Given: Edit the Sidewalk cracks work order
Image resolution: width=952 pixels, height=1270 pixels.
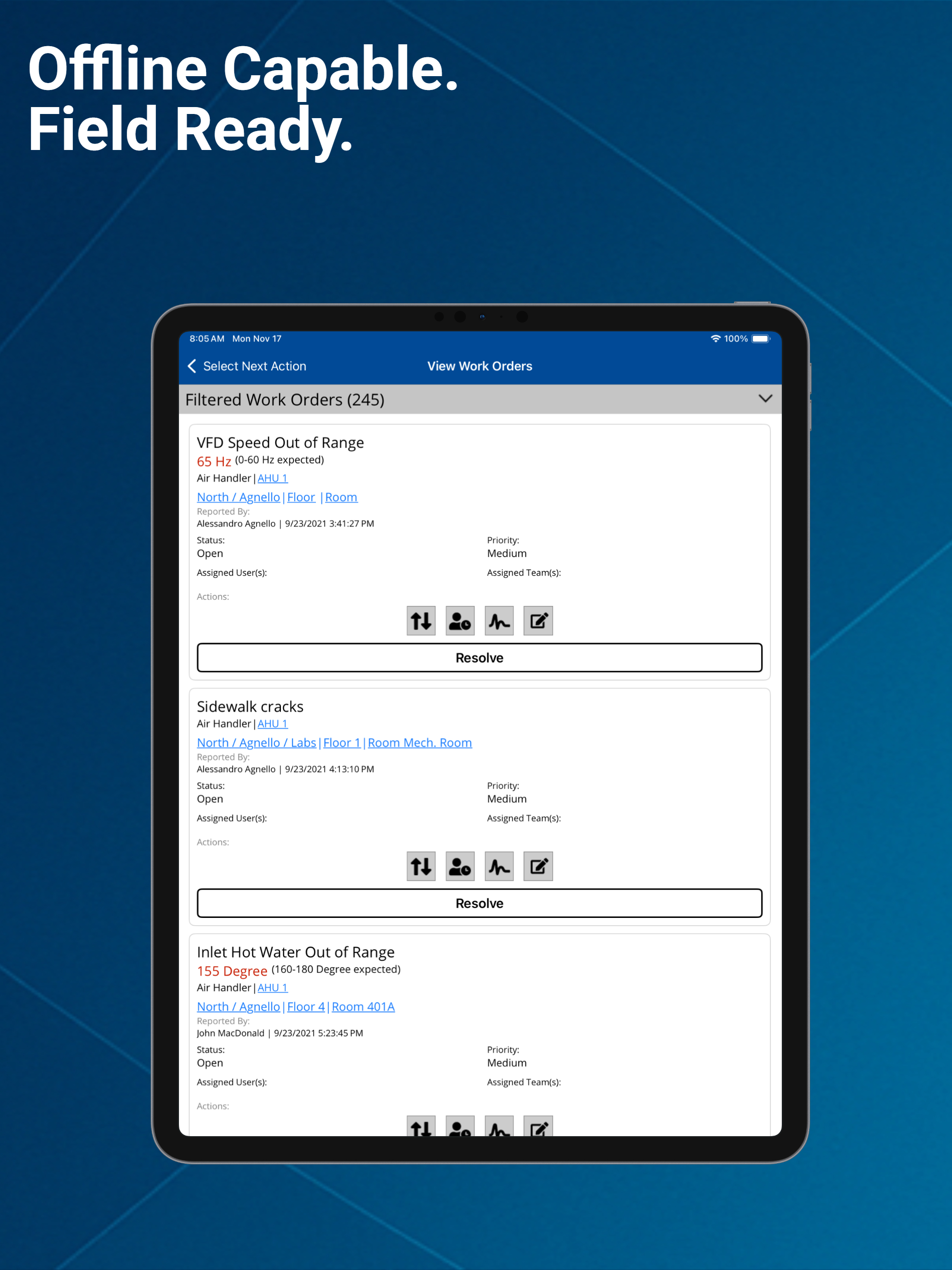Looking at the screenshot, I should pyautogui.click(x=538, y=866).
